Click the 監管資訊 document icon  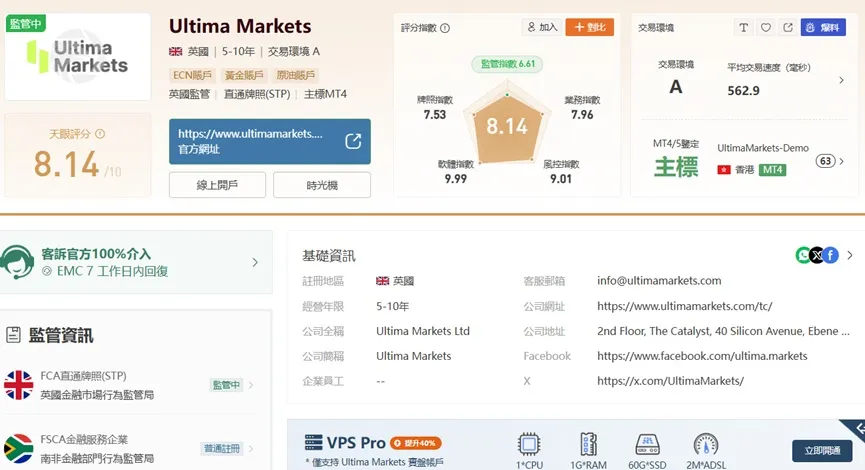click(x=13, y=335)
